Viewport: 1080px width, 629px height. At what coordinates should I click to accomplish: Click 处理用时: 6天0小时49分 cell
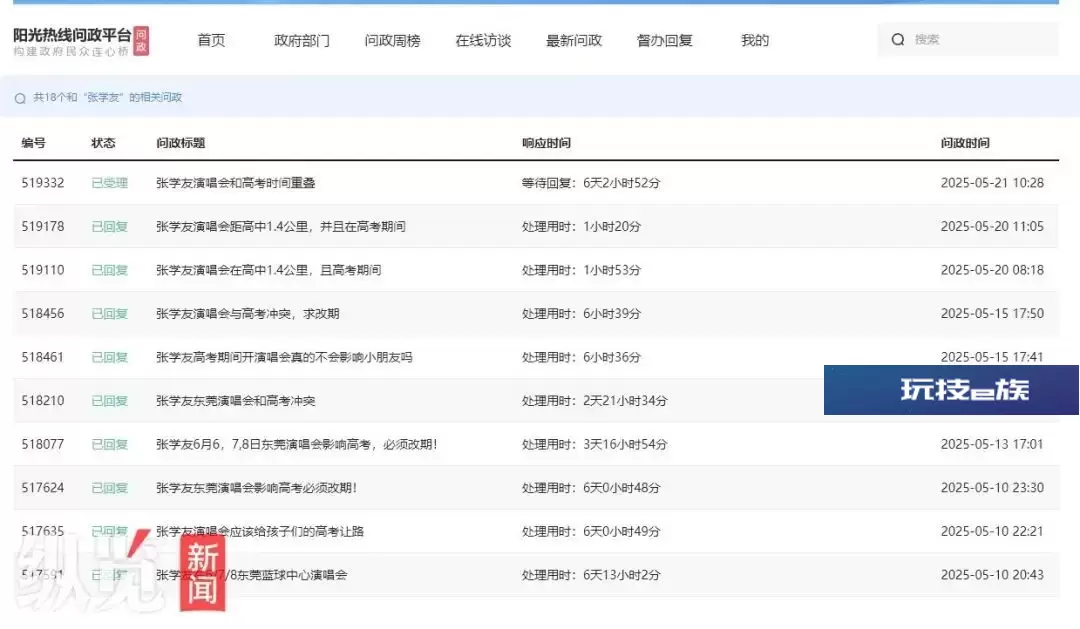(591, 531)
